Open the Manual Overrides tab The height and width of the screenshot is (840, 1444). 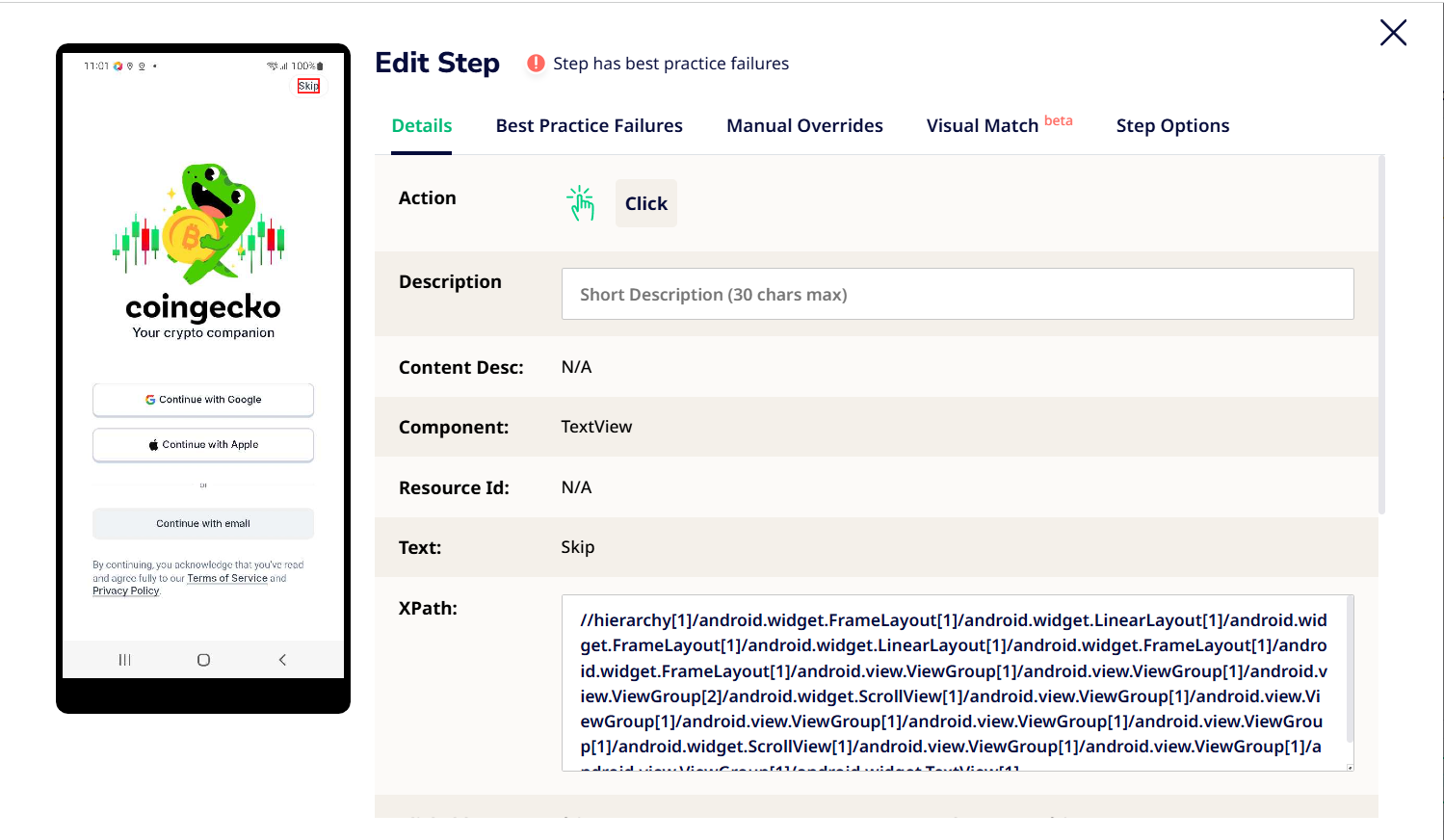[x=804, y=126]
